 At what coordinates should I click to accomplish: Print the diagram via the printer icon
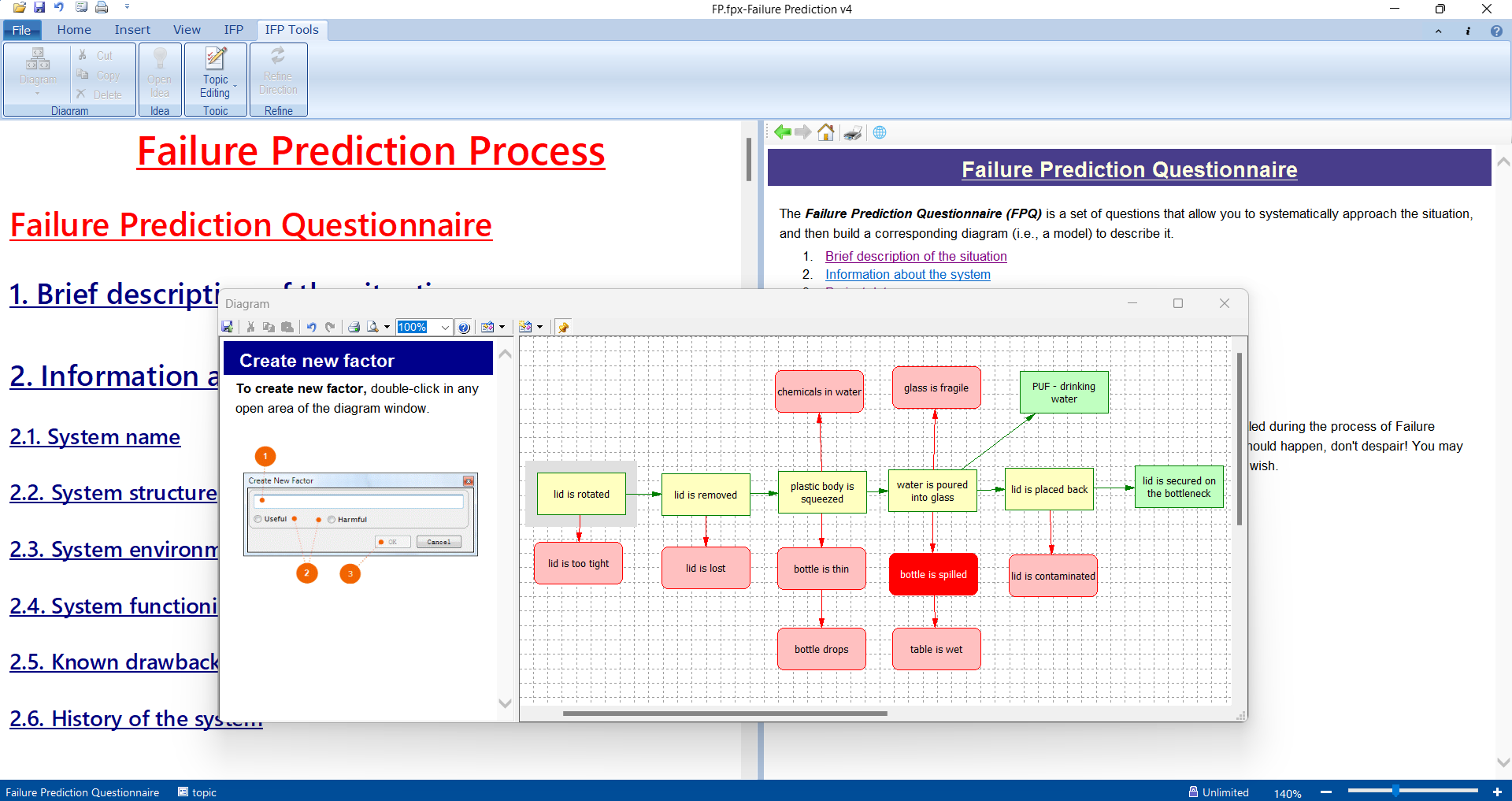tap(354, 327)
